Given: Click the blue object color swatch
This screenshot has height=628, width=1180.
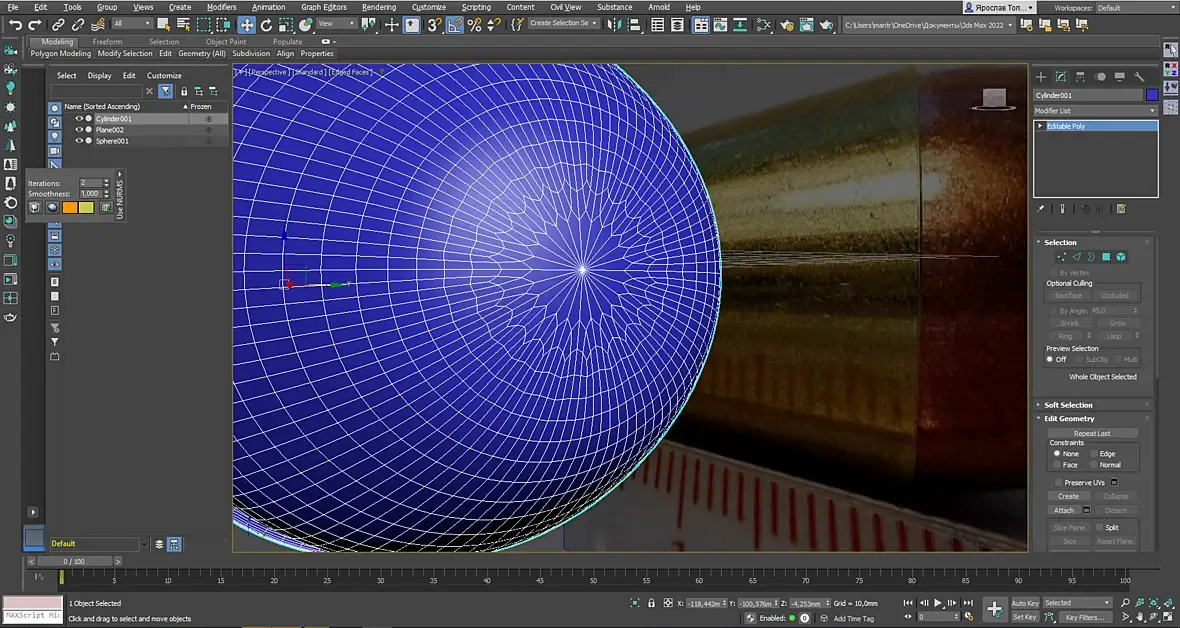Looking at the screenshot, I should point(1152,95).
